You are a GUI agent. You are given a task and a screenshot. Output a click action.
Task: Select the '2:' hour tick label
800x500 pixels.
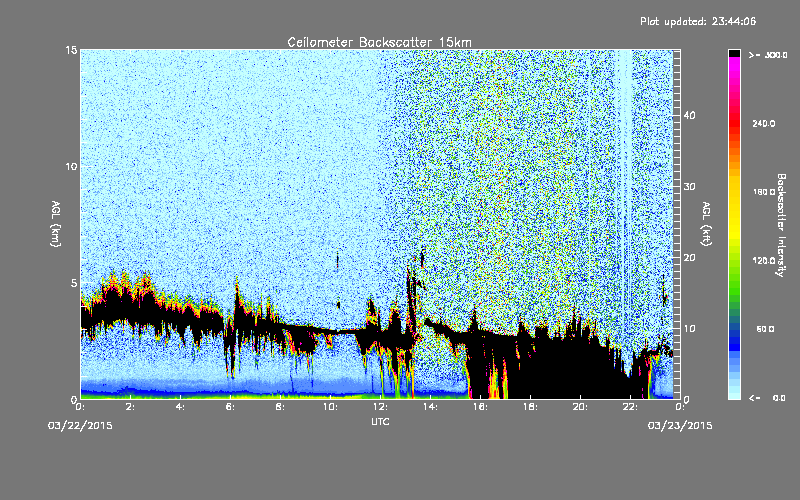tap(131, 407)
